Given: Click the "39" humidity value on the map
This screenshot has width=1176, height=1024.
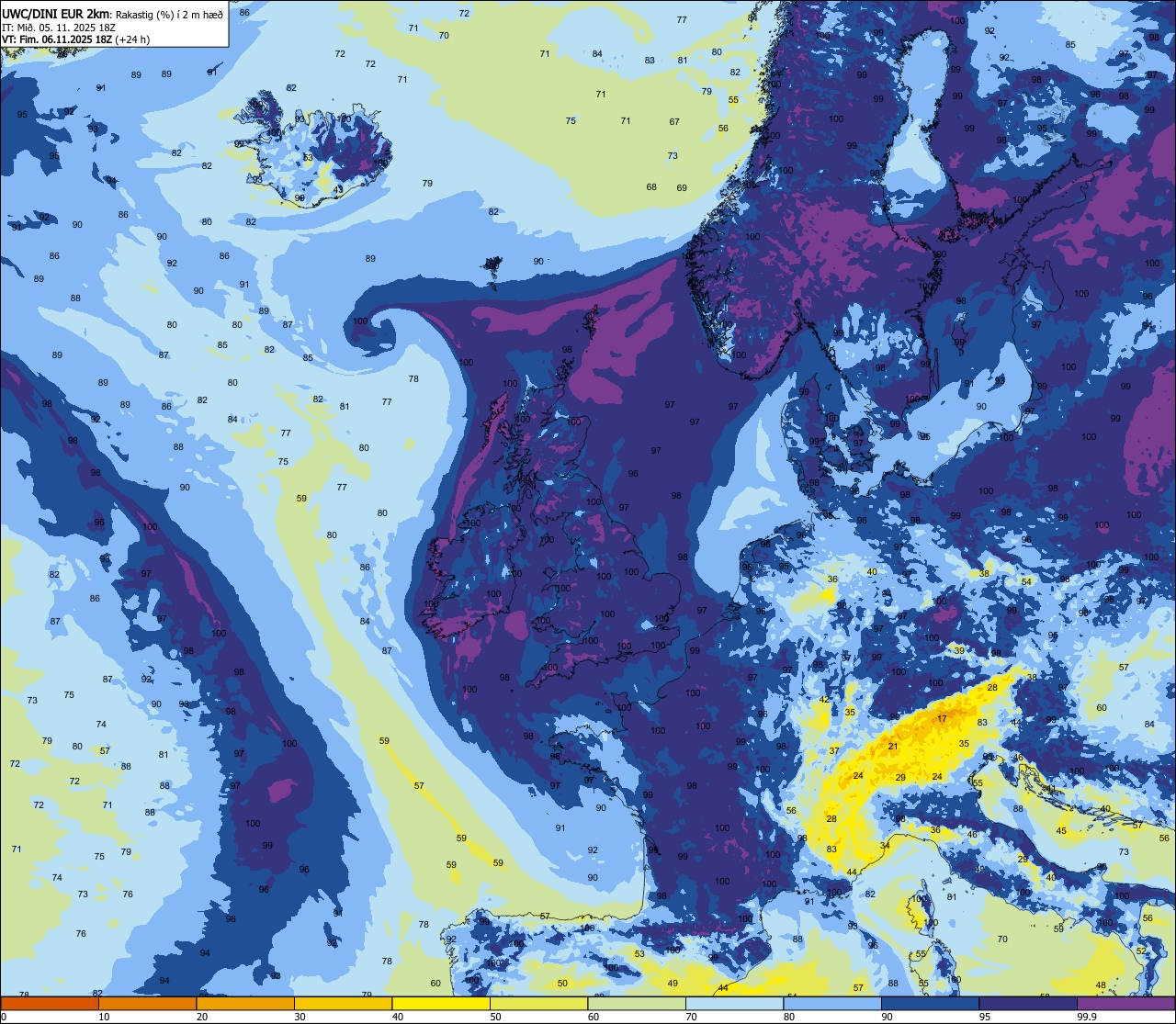Looking at the screenshot, I should pos(959,650).
